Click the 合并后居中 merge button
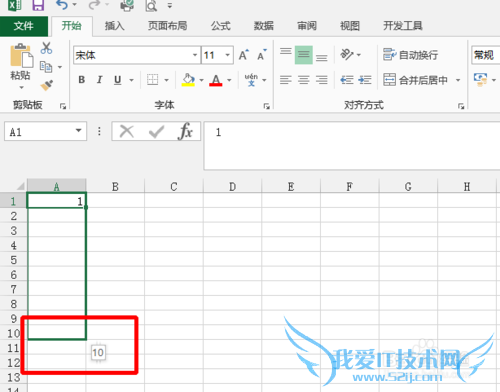Image resolution: width=500 pixels, height=392 pixels. 415,80
